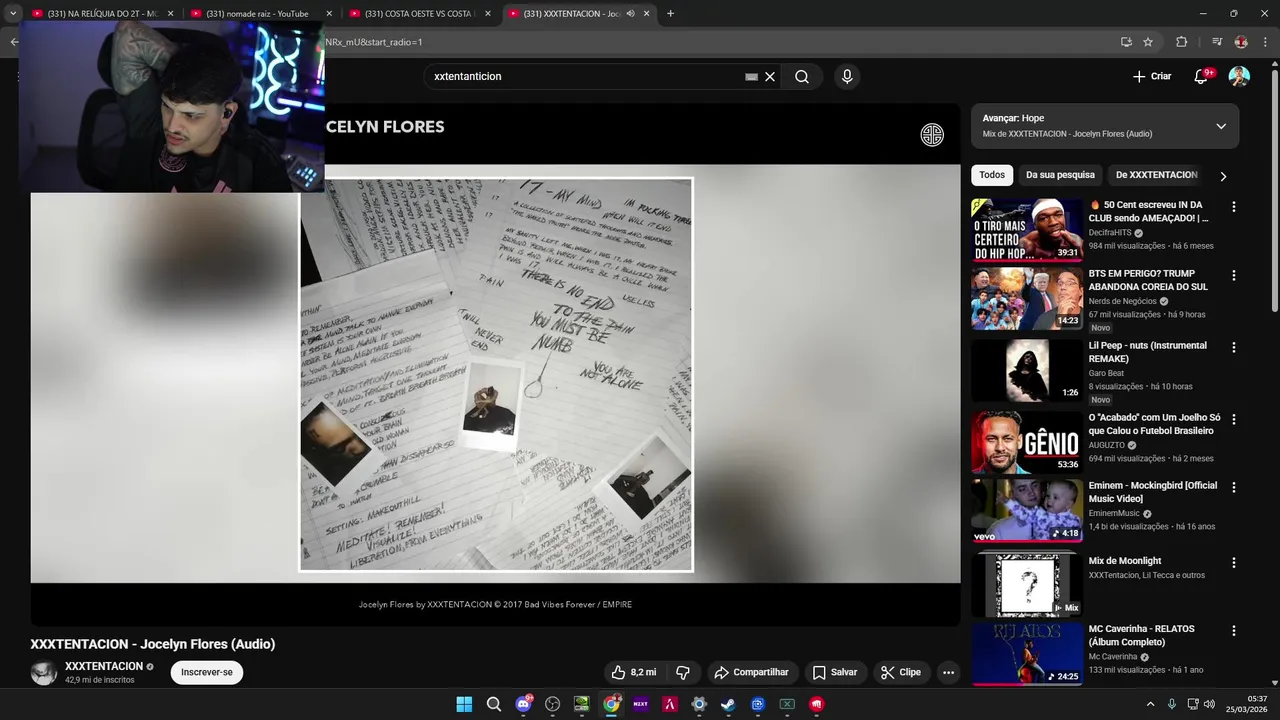Open Discord from the taskbar

coord(523,704)
